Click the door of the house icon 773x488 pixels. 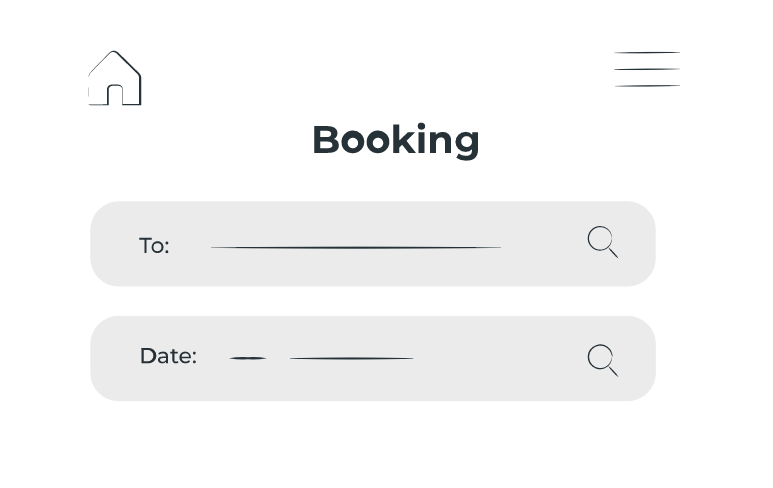pos(115,95)
